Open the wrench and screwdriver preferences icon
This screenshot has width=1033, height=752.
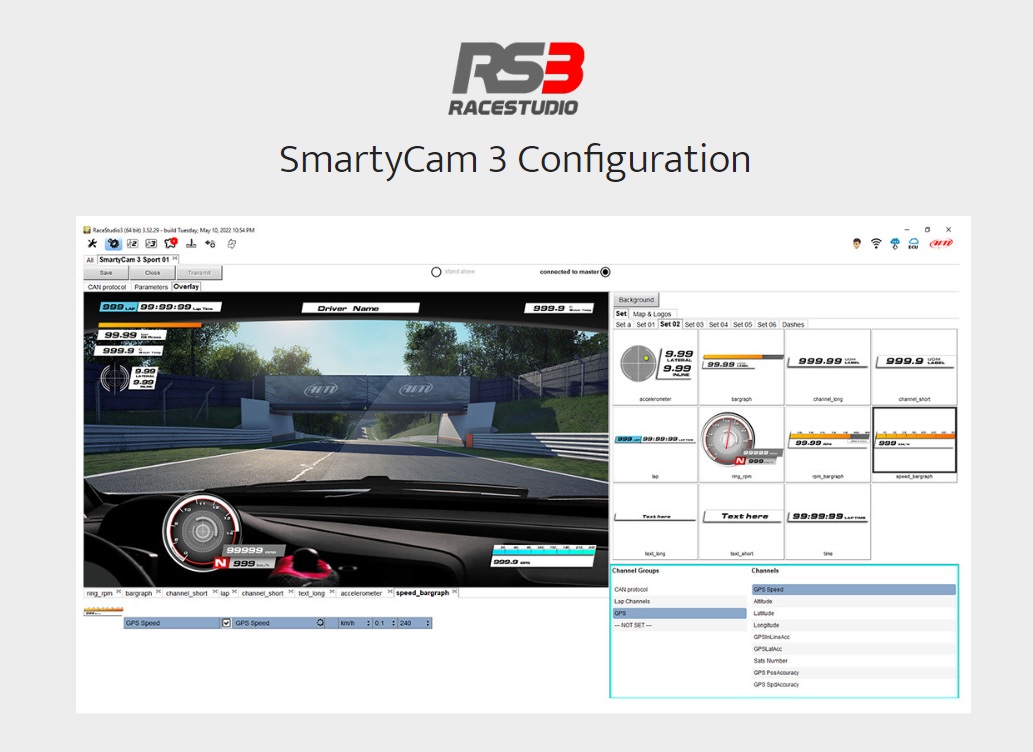coord(92,244)
